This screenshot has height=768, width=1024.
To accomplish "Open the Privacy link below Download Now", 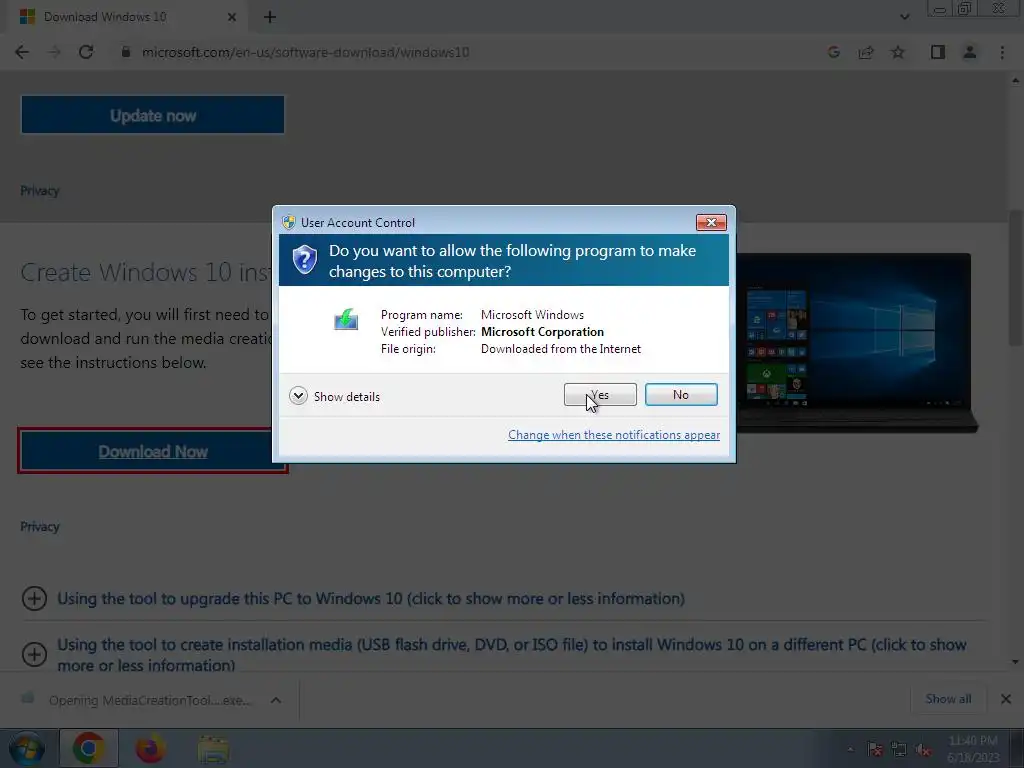I will pos(40,526).
